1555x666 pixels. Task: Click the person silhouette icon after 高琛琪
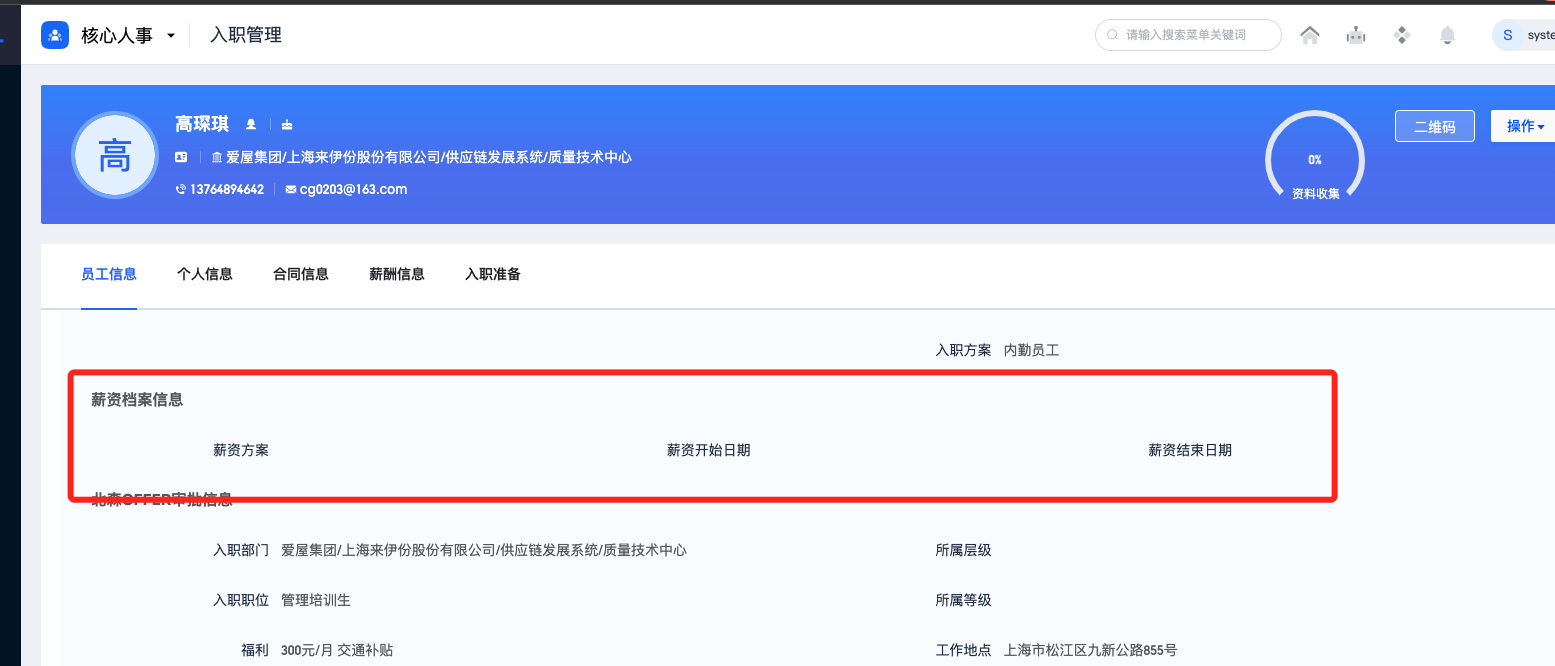[250, 123]
